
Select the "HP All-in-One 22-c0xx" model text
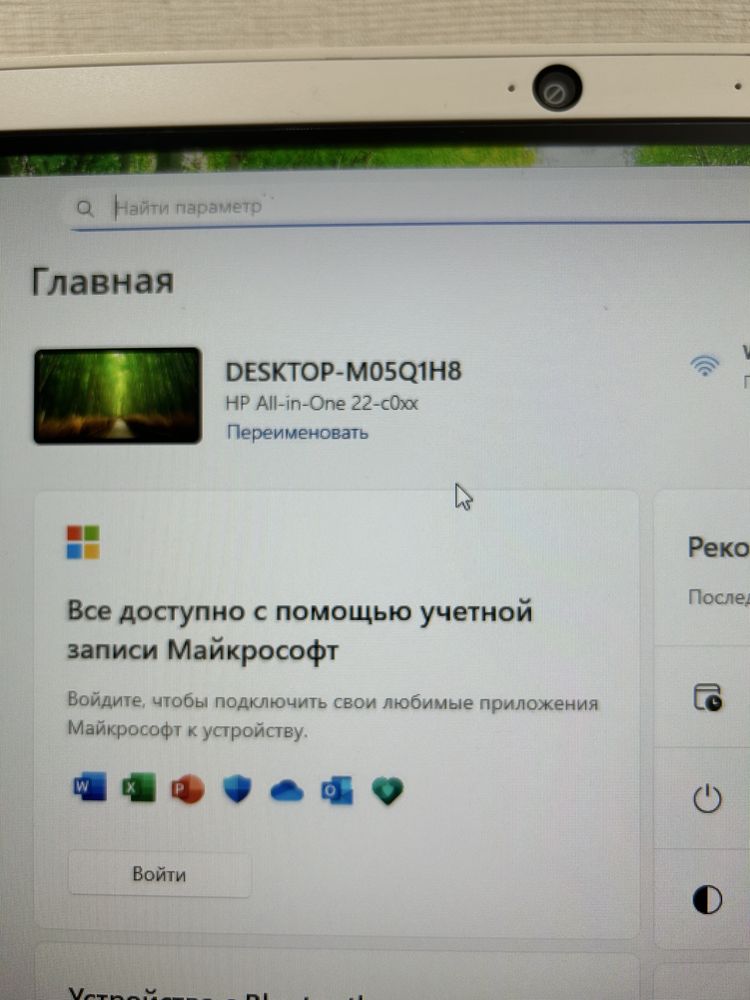pyautogui.click(x=322, y=404)
